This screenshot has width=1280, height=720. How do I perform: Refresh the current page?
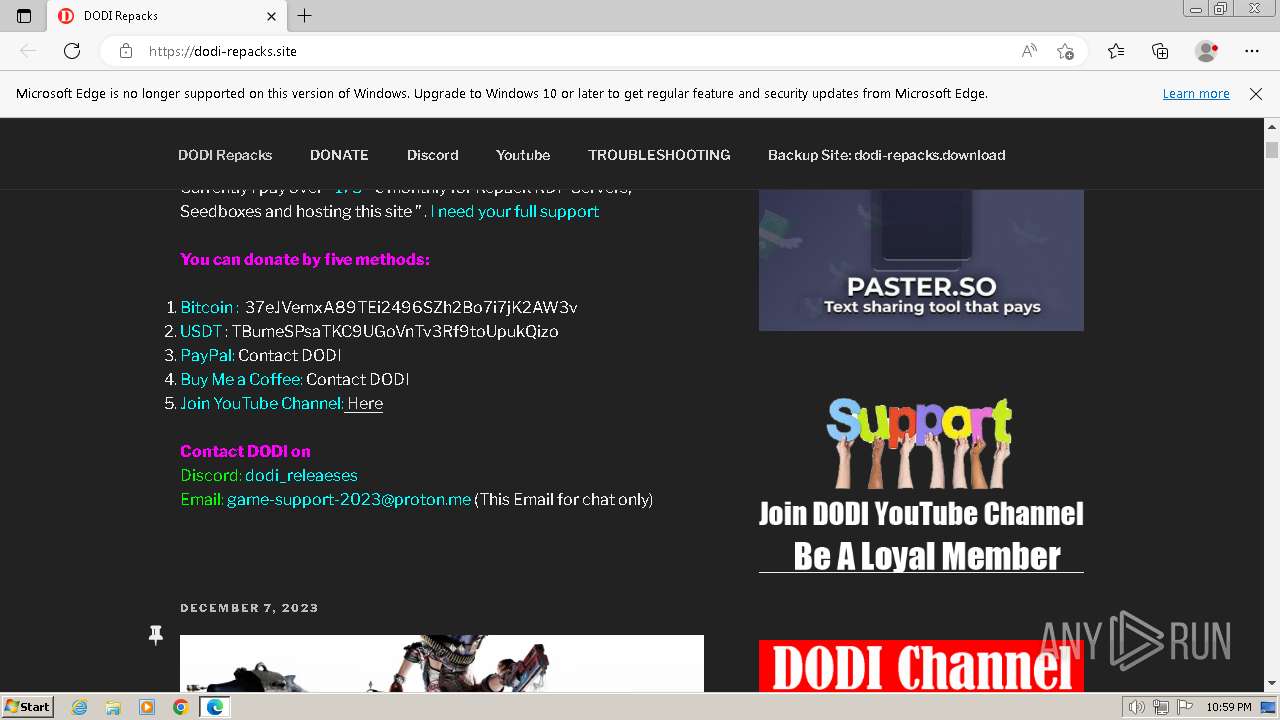[x=72, y=51]
